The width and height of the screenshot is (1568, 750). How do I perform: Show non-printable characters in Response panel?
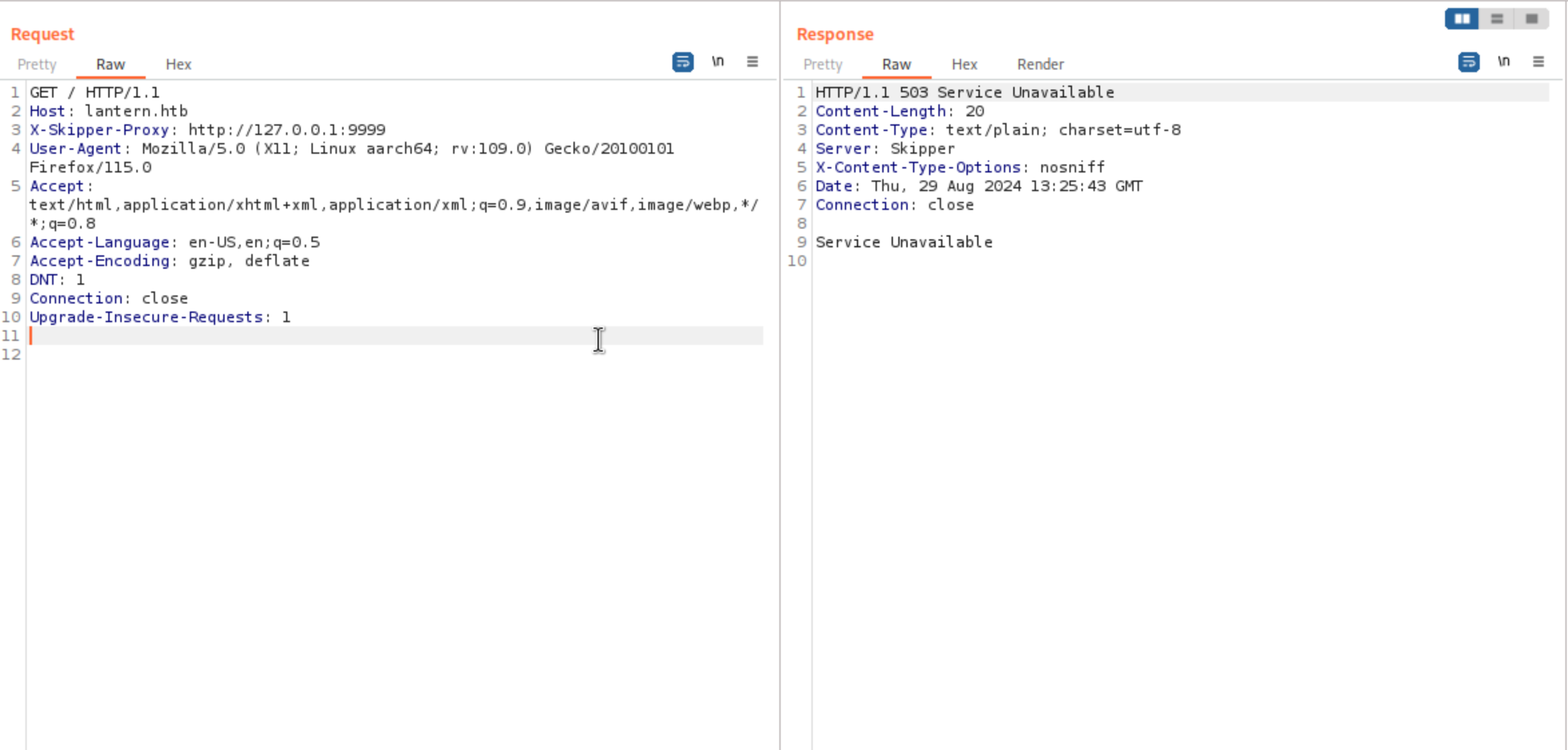click(x=1504, y=62)
